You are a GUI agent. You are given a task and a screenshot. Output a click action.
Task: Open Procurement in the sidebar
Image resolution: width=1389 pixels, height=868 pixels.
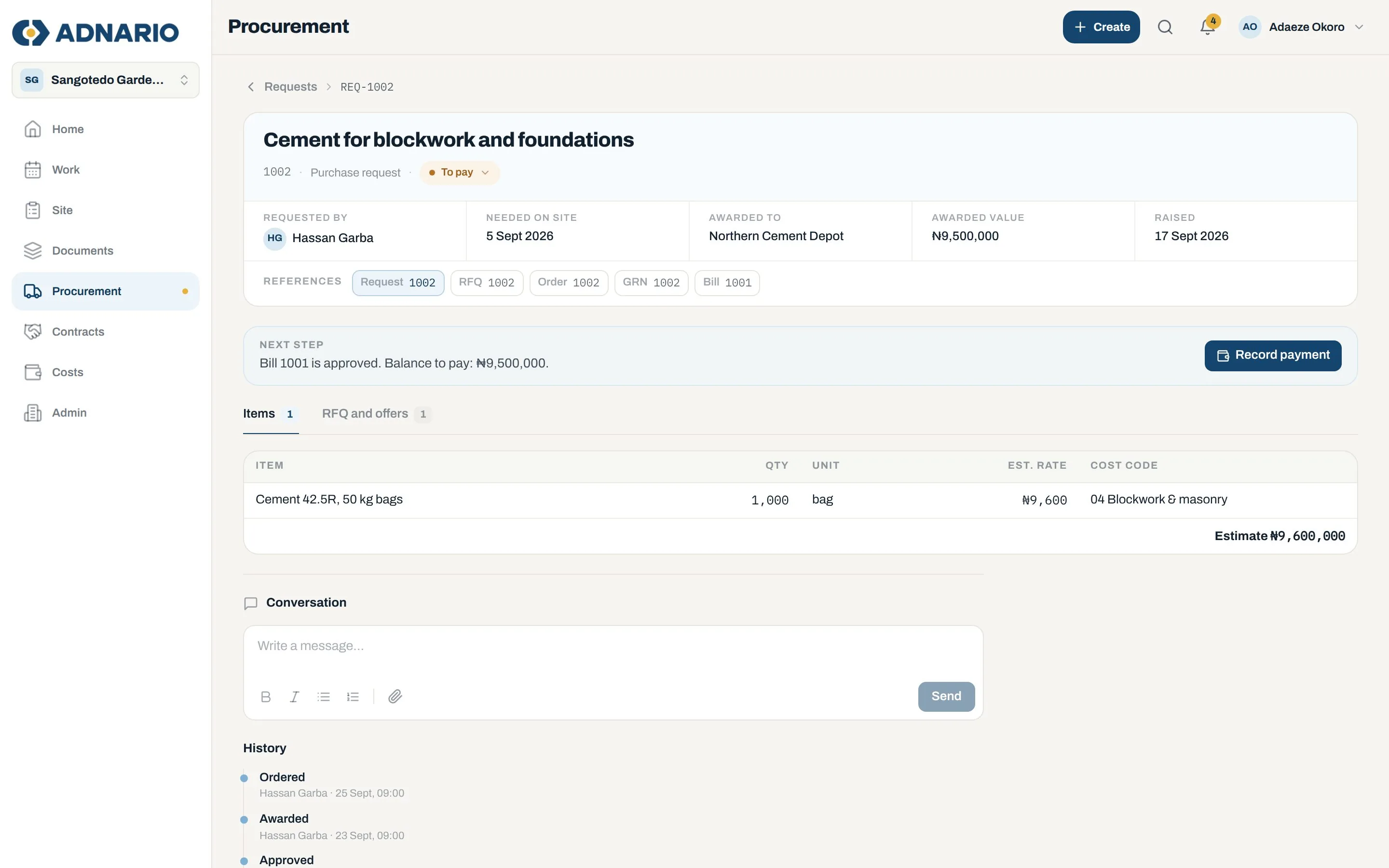coord(106,292)
